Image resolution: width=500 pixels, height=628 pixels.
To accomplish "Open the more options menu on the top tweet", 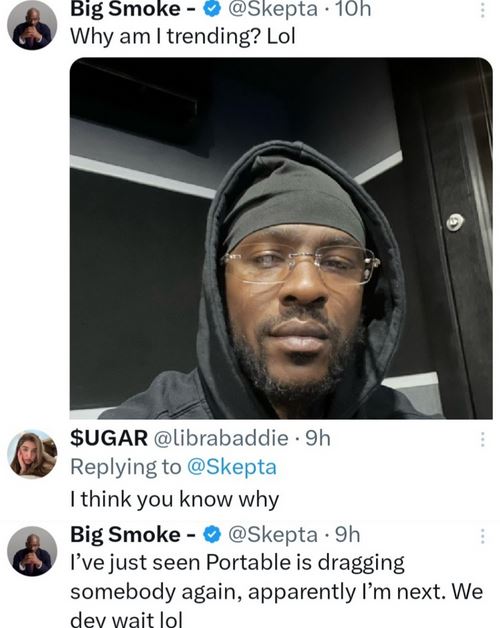I will click(x=483, y=10).
